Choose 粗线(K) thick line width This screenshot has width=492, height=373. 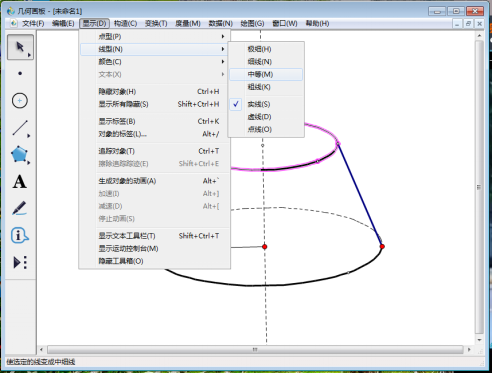266,87
